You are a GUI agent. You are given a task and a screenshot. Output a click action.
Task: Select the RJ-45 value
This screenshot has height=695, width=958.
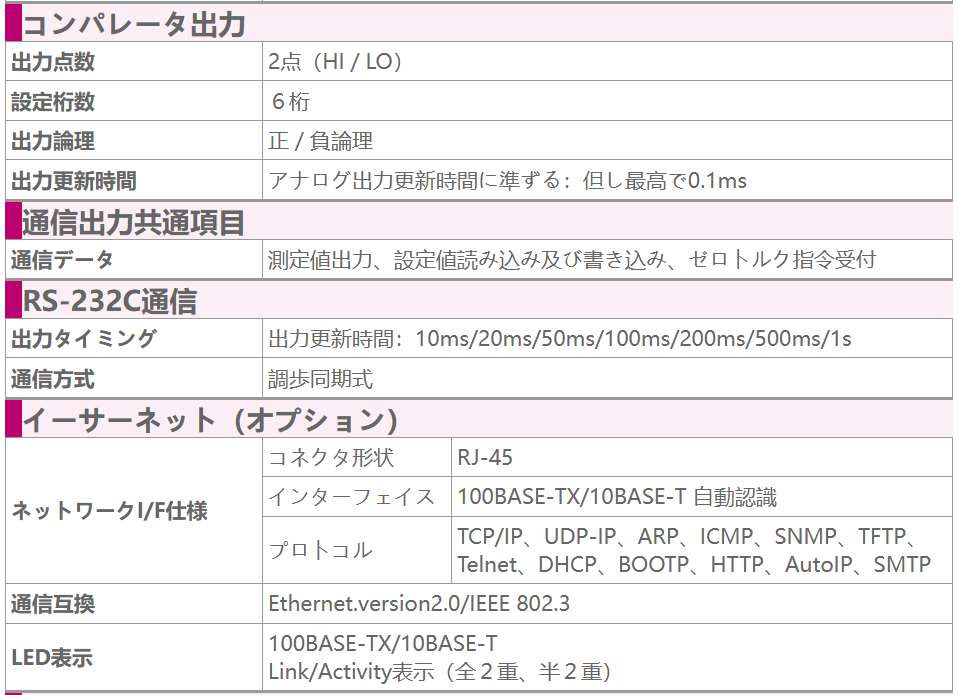[x=485, y=457]
